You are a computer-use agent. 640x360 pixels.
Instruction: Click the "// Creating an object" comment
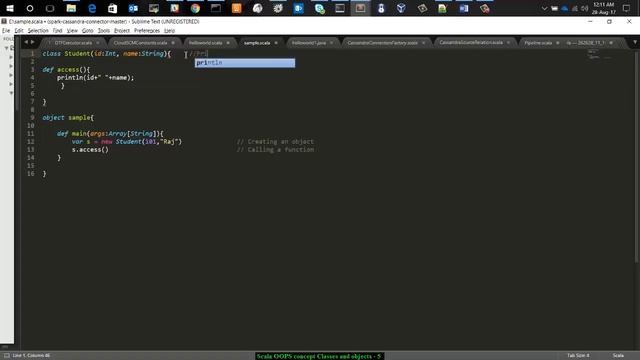(275, 142)
